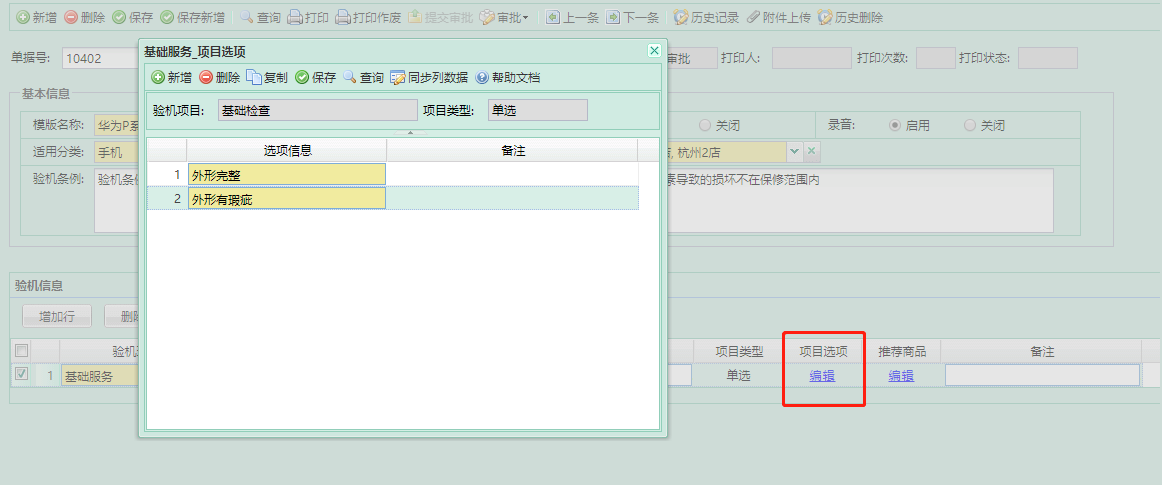The height and width of the screenshot is (485, 1162).
Task: Tick the select-all checkbox in the 验机信息 header
Action: [21, 351]
